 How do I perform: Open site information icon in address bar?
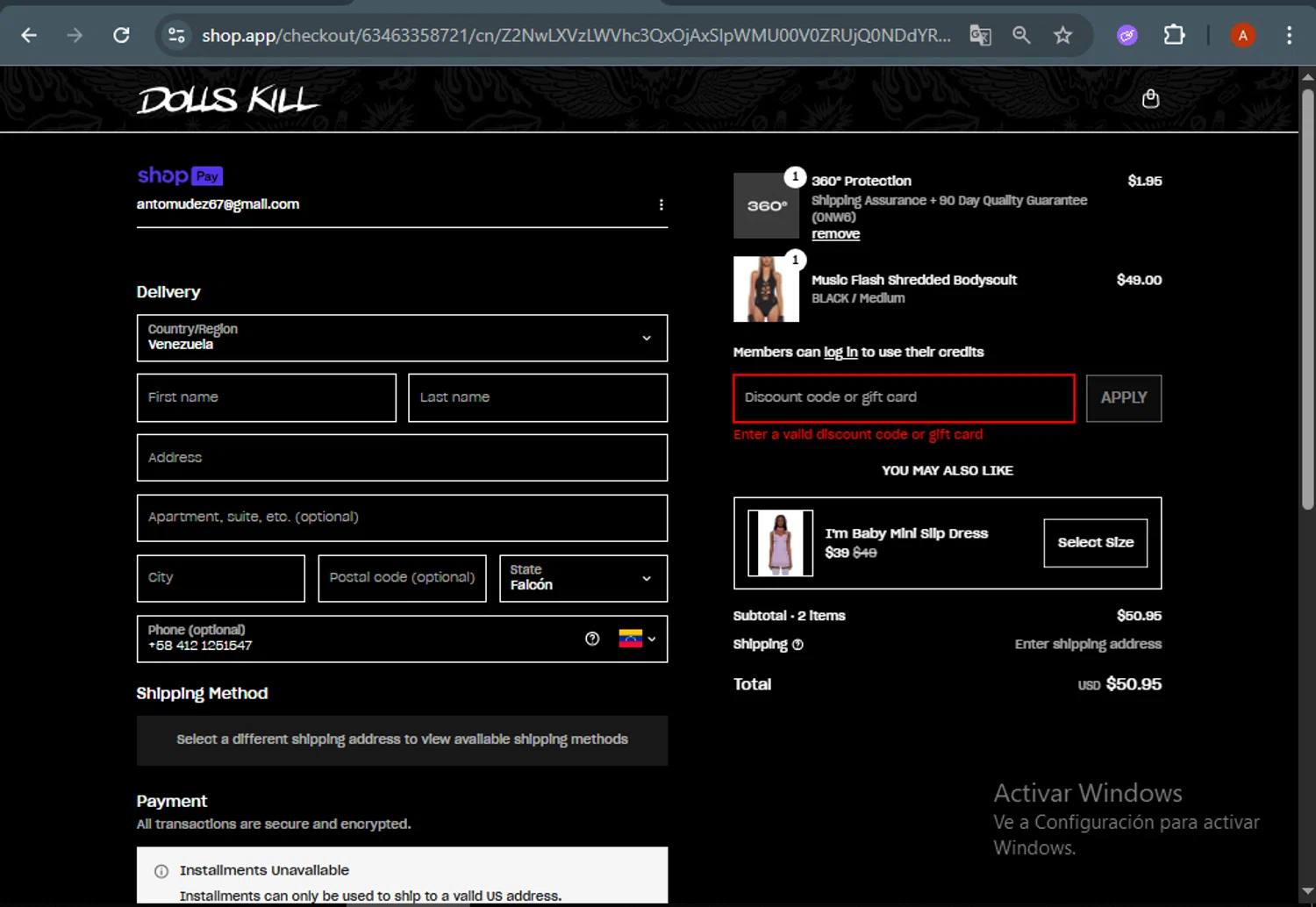176,35
